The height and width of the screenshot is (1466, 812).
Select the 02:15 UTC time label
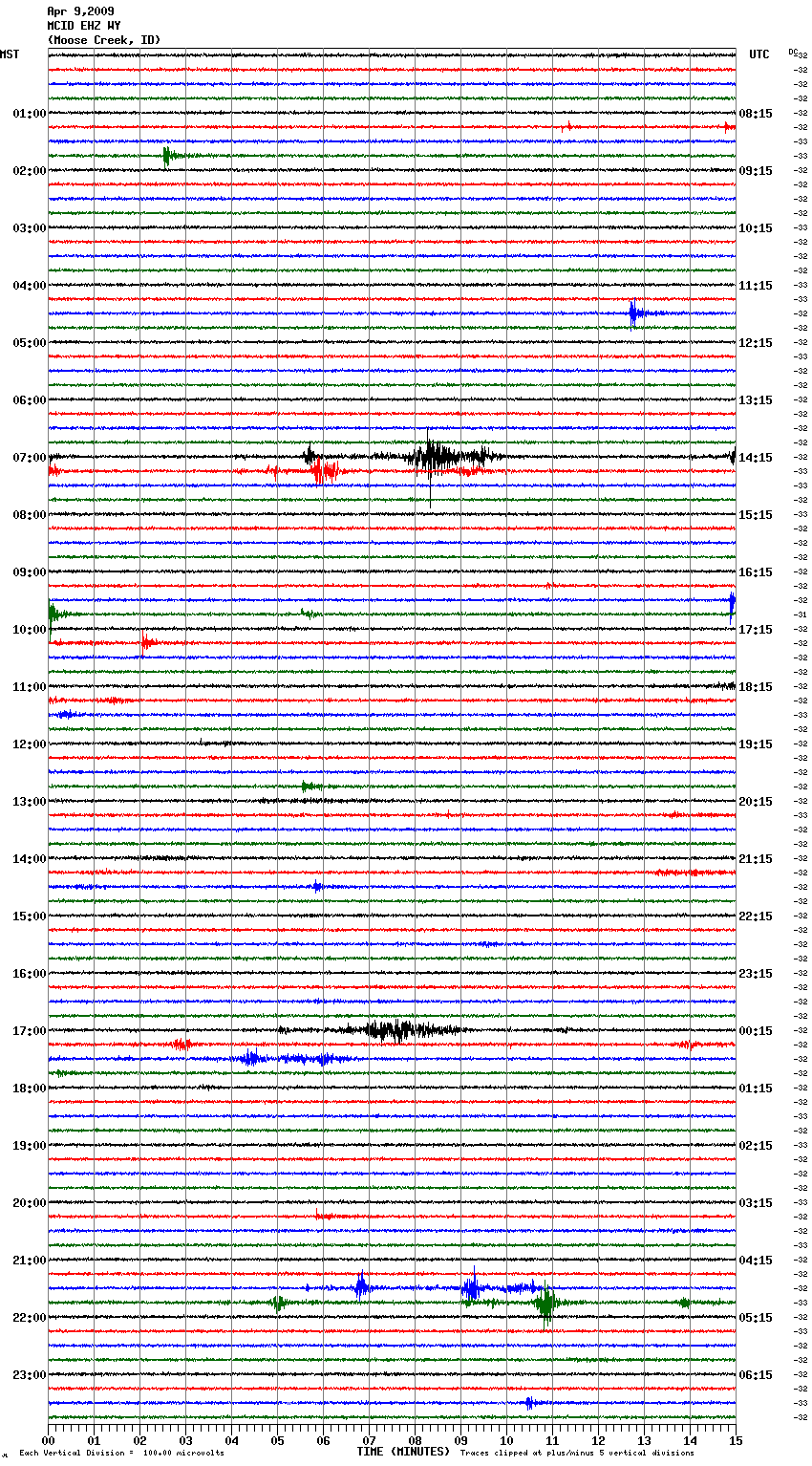[x=756, y=1146]
